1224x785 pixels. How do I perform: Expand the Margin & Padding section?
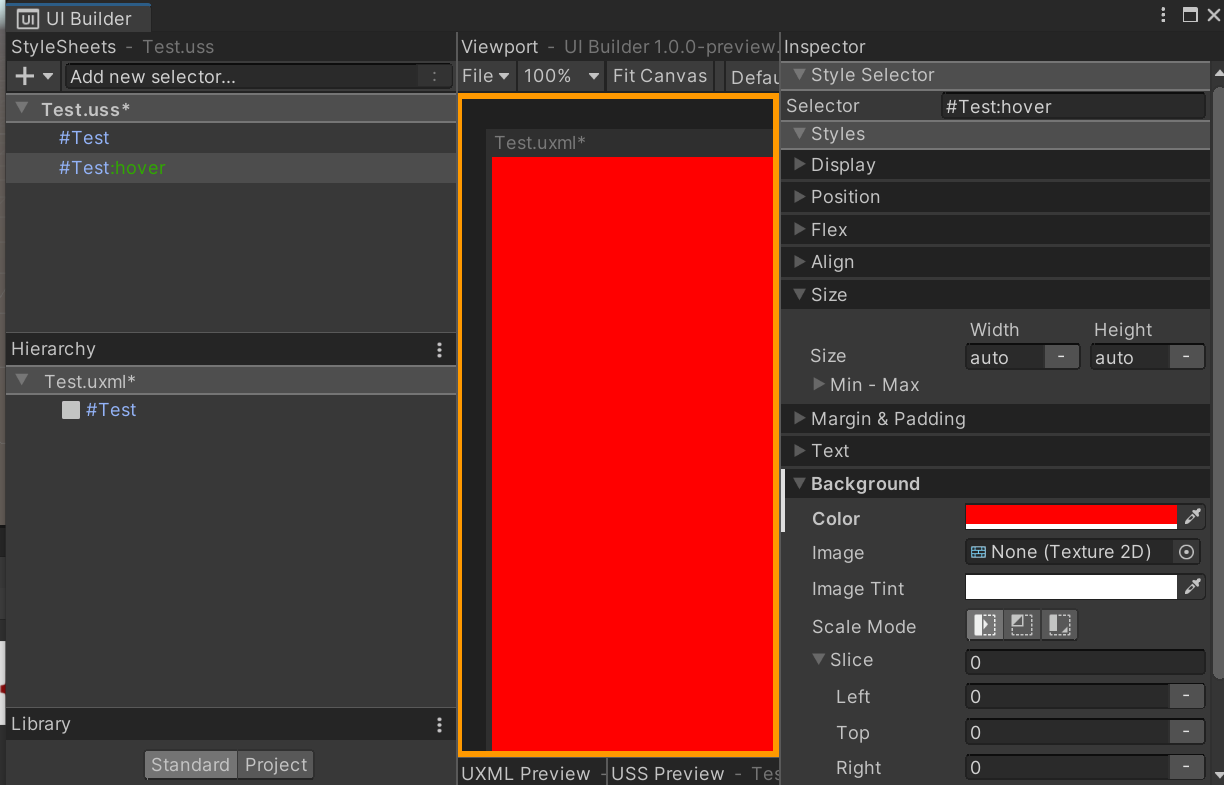798,418
